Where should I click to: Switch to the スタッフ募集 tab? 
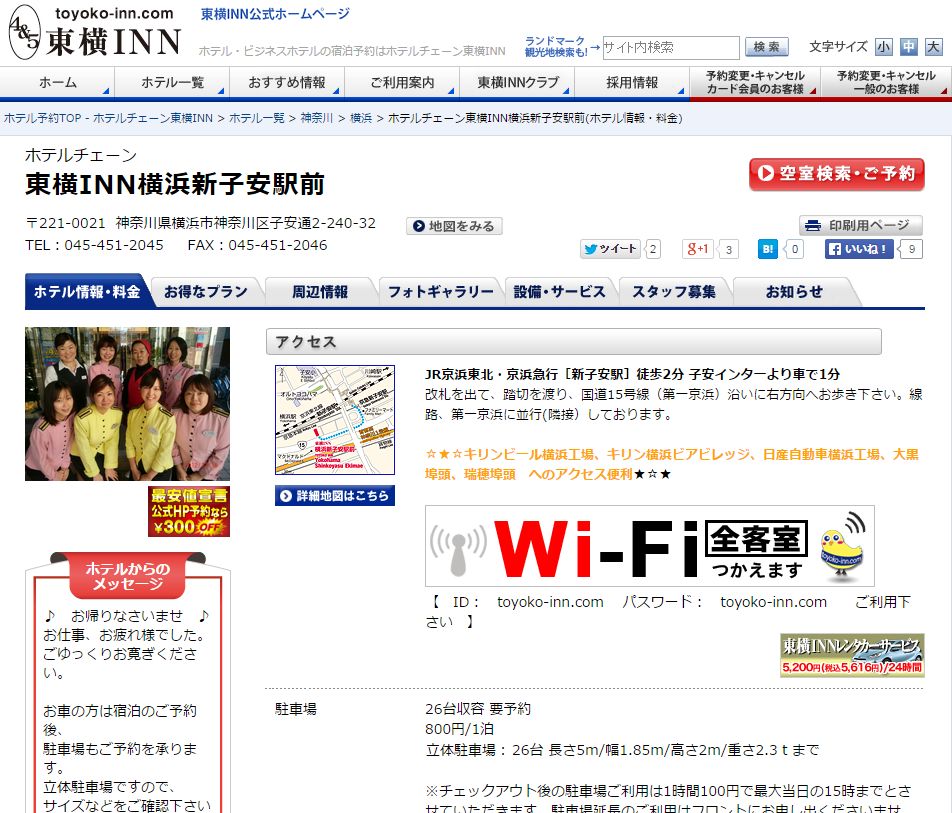pos(674,292)
